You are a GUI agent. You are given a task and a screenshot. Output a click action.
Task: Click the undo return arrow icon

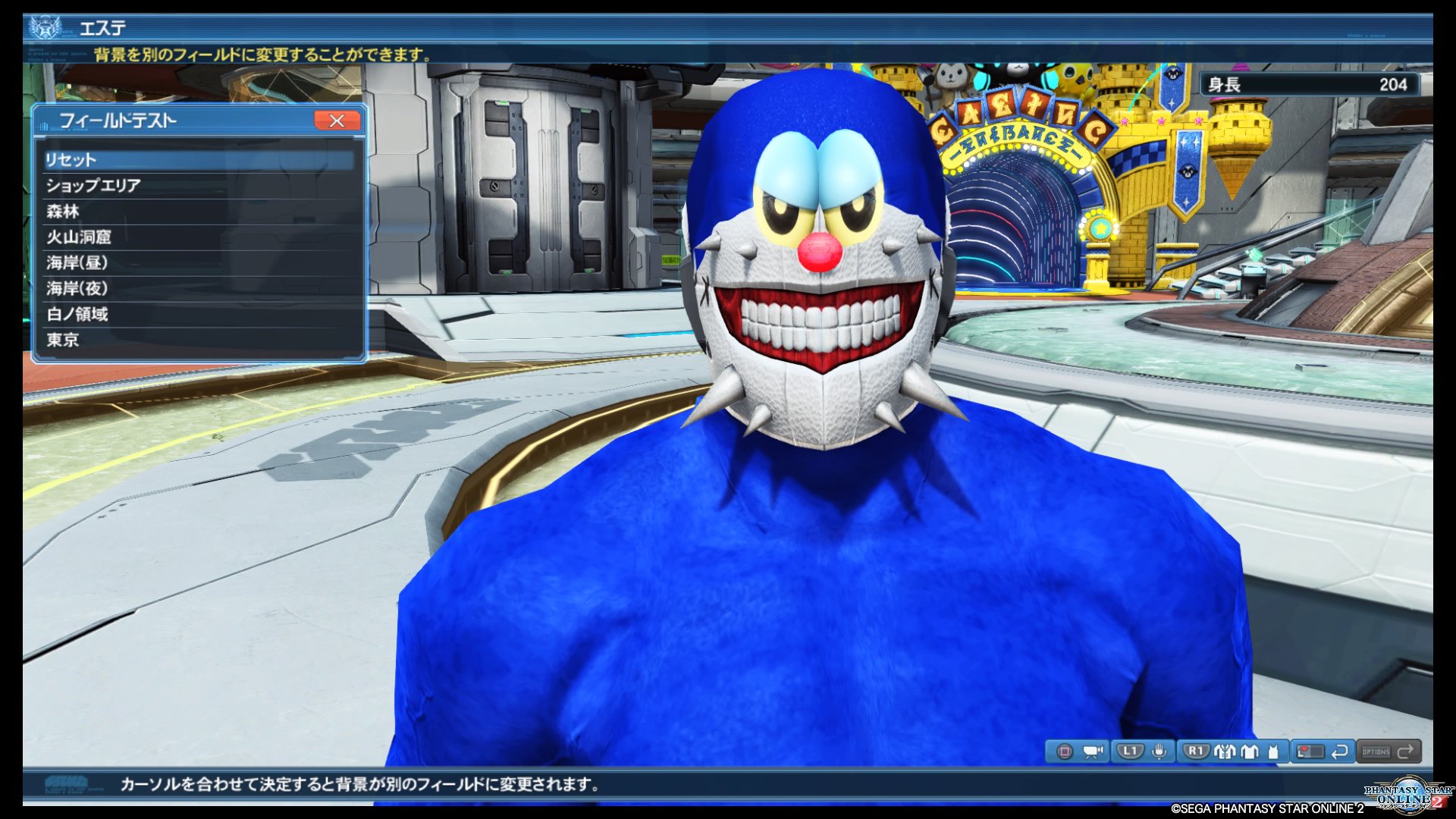(x=1340, y=752)
